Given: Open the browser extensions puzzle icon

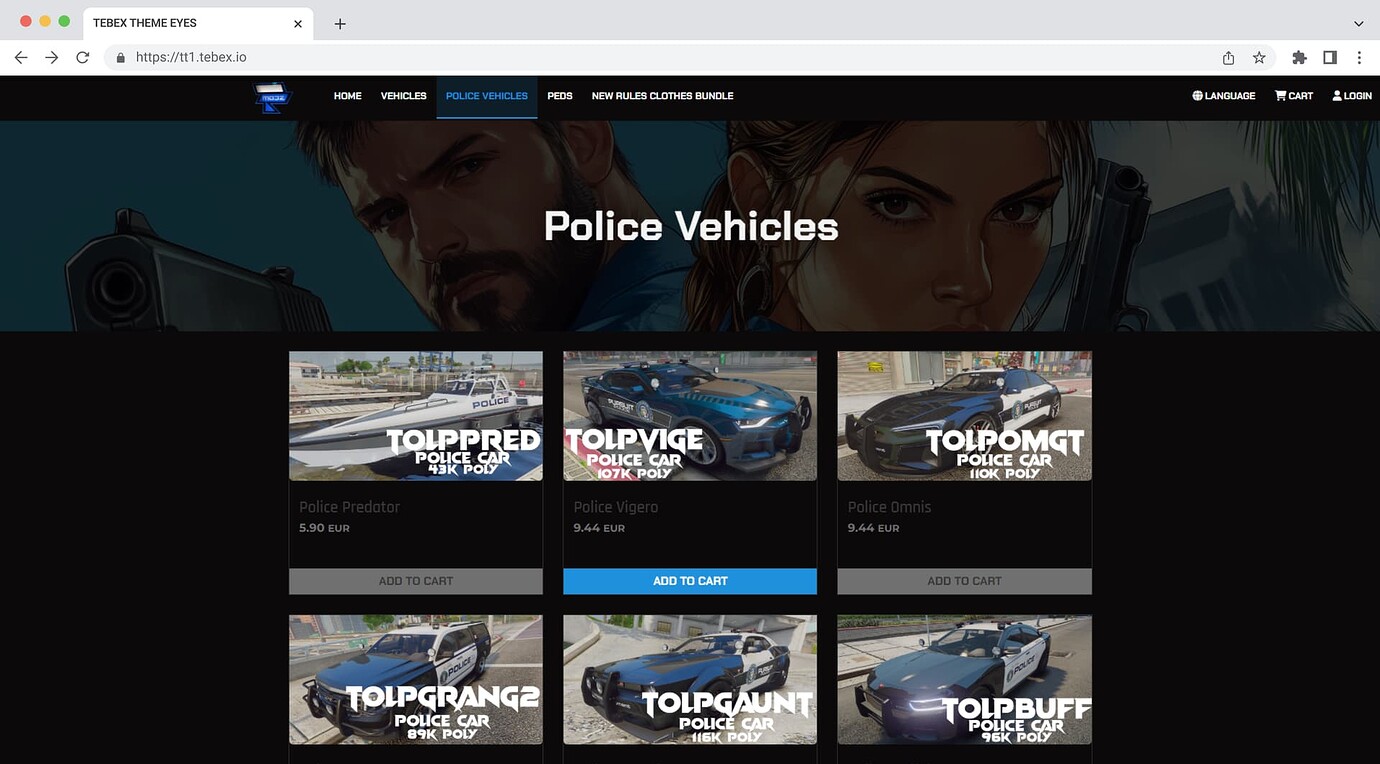Looking at the screenshot, I should pyautogui.click(x=1299, y=57).
